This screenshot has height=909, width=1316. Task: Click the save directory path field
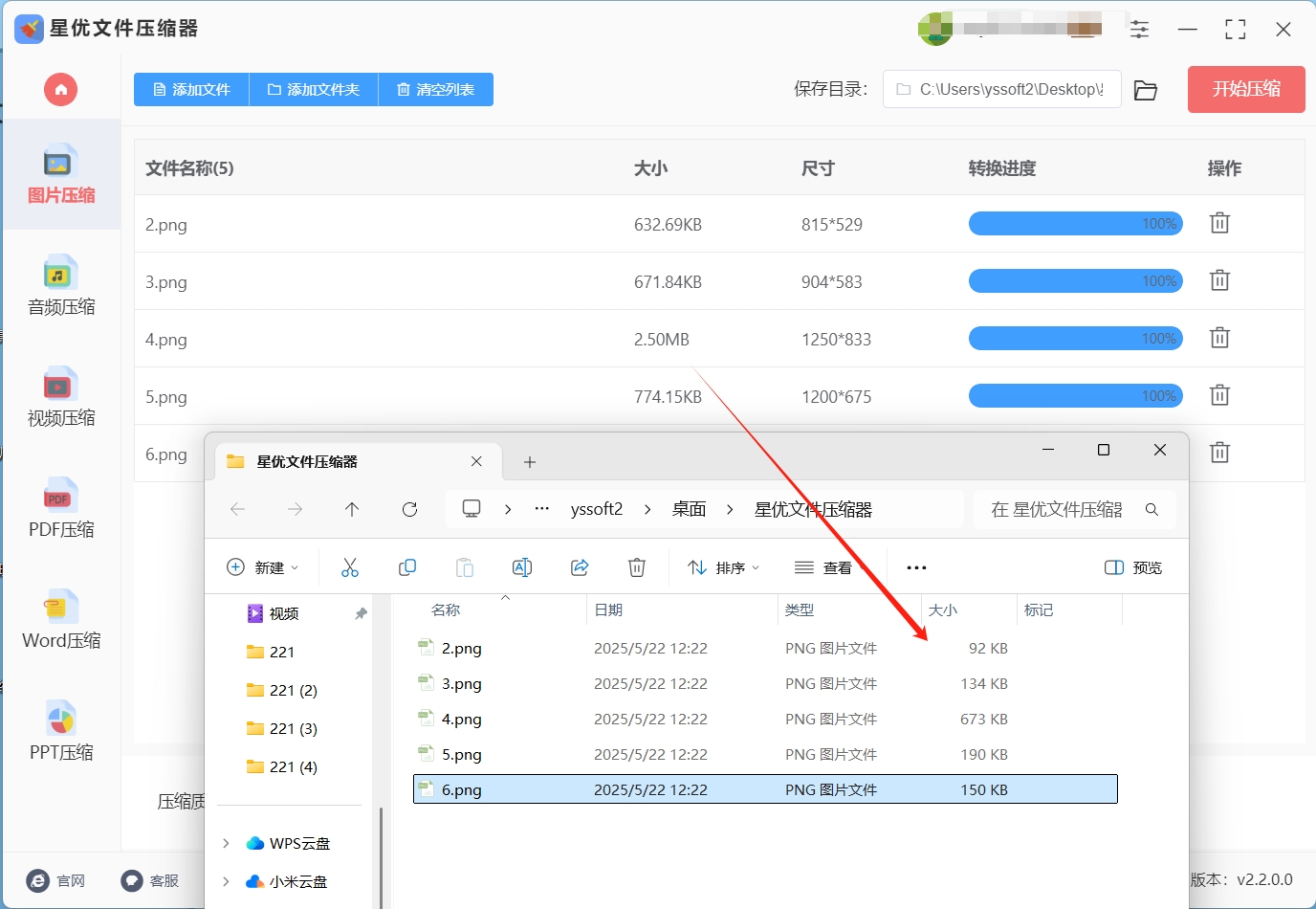1001,89
